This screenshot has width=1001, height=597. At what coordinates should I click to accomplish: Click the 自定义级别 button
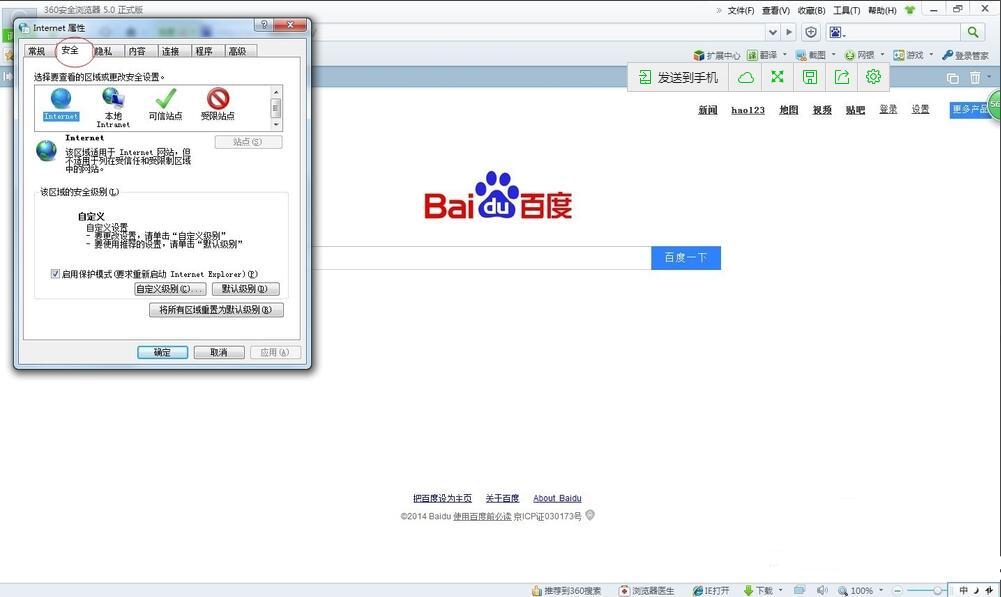coord(170,289)
